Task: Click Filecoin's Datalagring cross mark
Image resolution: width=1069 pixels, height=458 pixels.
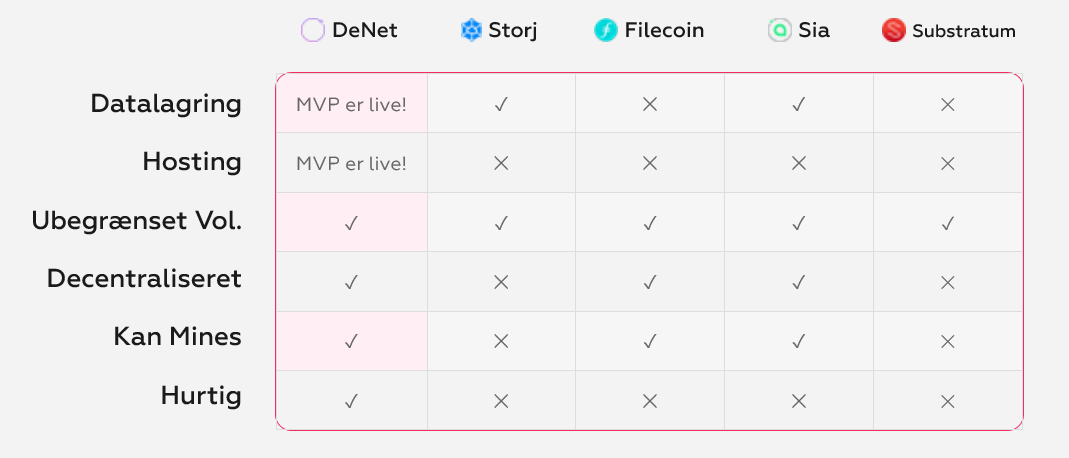Action: click(650, 104)
